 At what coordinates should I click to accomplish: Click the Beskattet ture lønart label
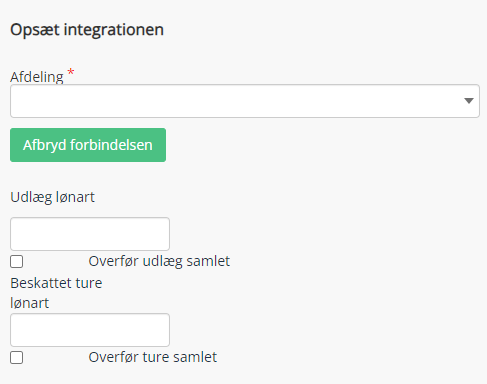(56, 293)
